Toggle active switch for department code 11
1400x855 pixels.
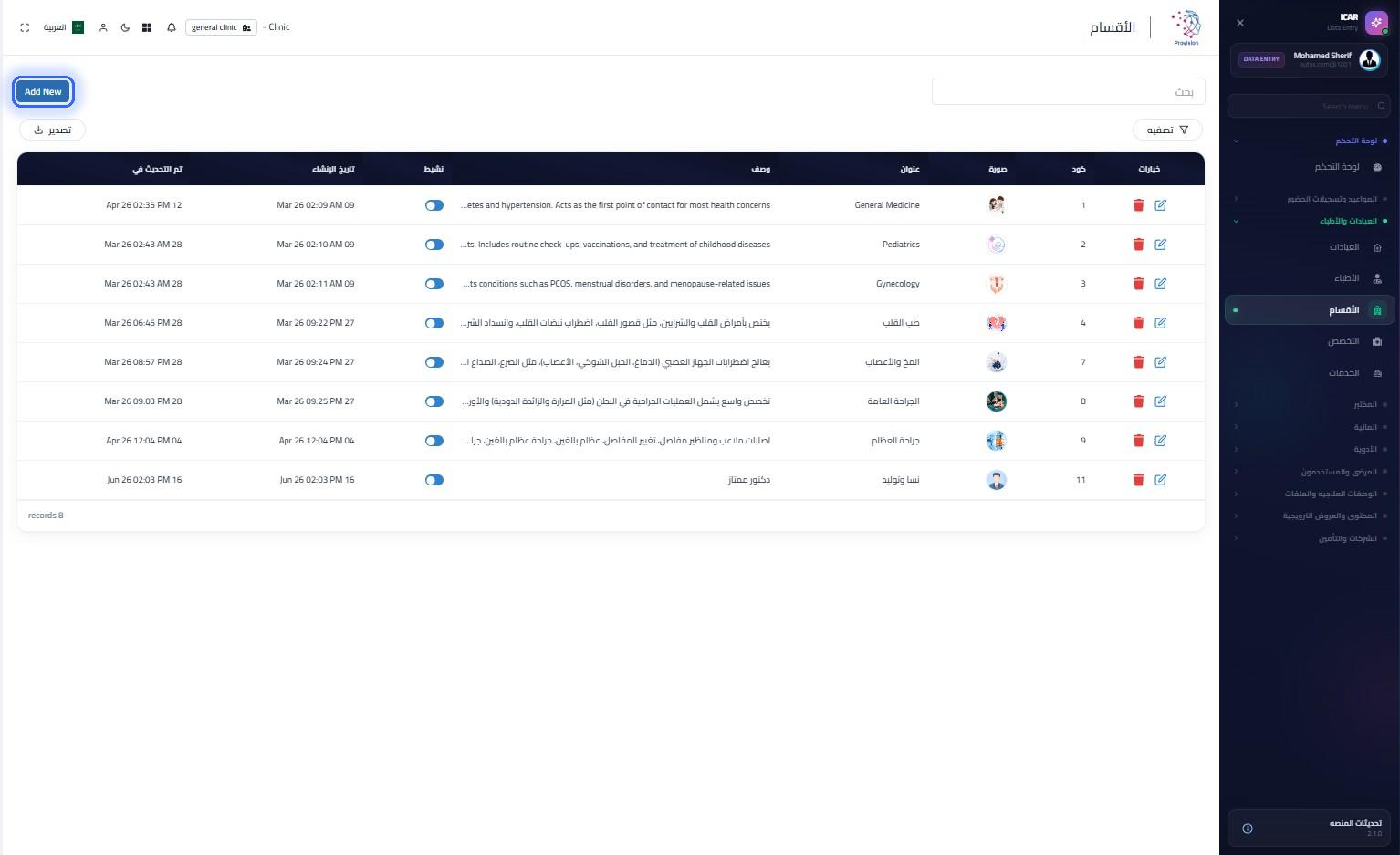pos(434,480)
